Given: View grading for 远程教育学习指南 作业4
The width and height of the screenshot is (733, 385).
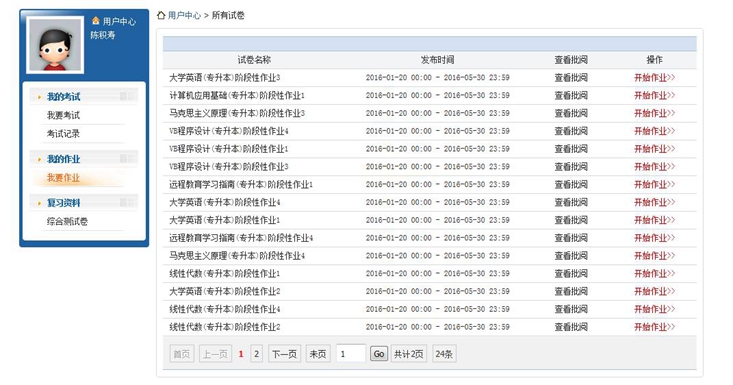Looking at the screenshot, I should click(571, 238).
